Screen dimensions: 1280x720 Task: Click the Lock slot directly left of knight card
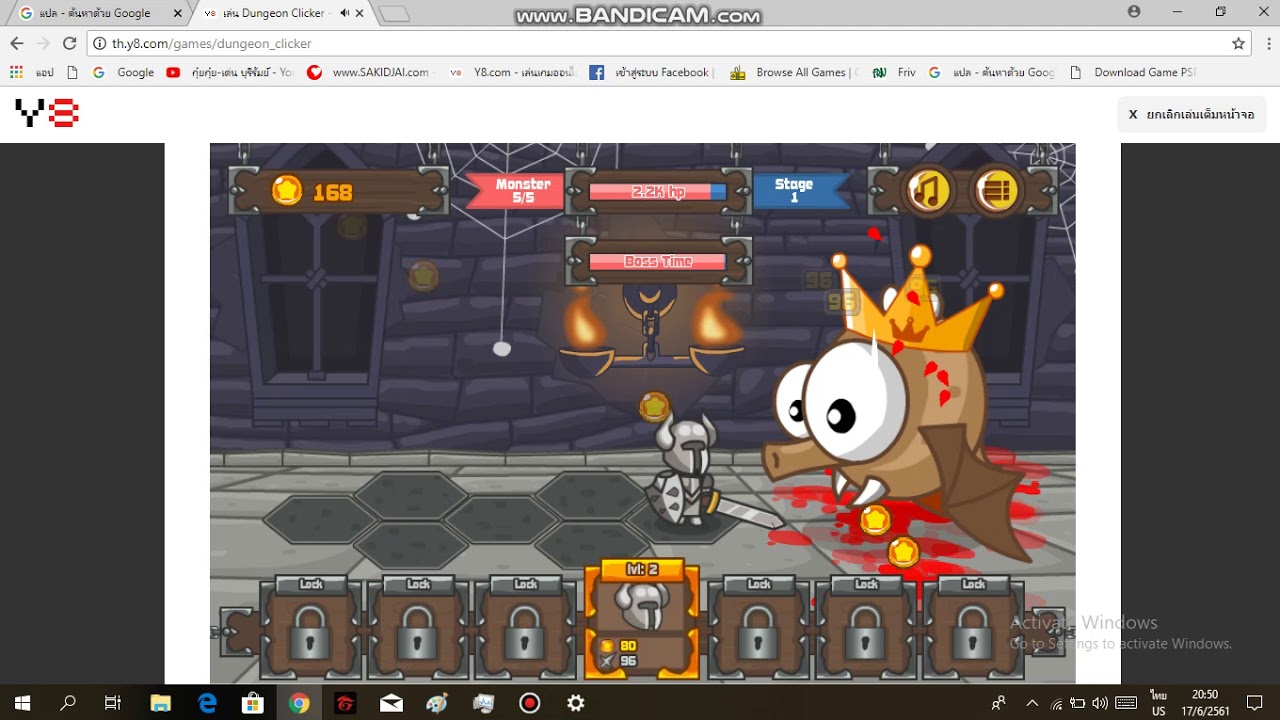tap(525, 628)
